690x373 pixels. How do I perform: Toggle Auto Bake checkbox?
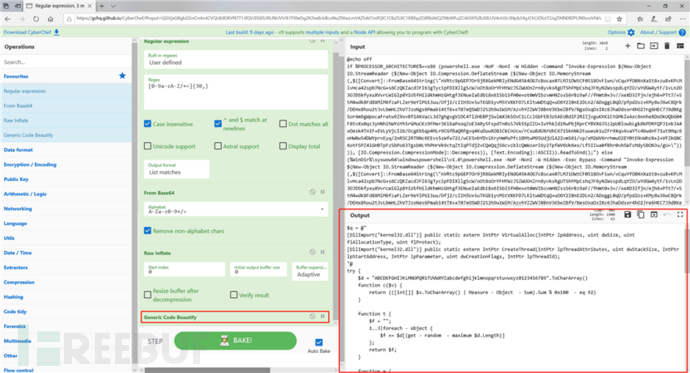pyautogui.click(x=319, y=342)
